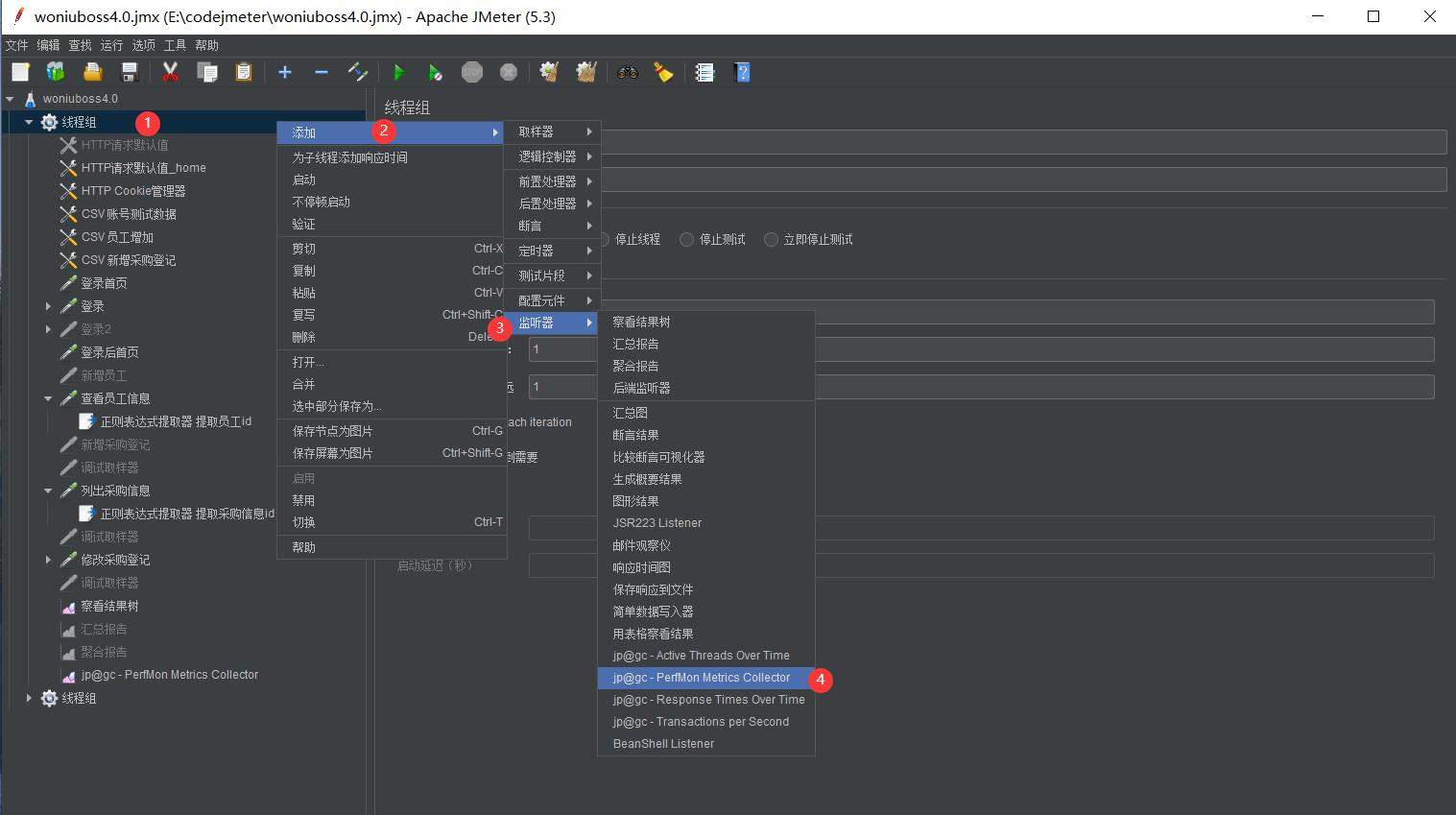Click the test plan flask icon of woniuboss4.0
1456x815 pixels.
click(30, 99)
